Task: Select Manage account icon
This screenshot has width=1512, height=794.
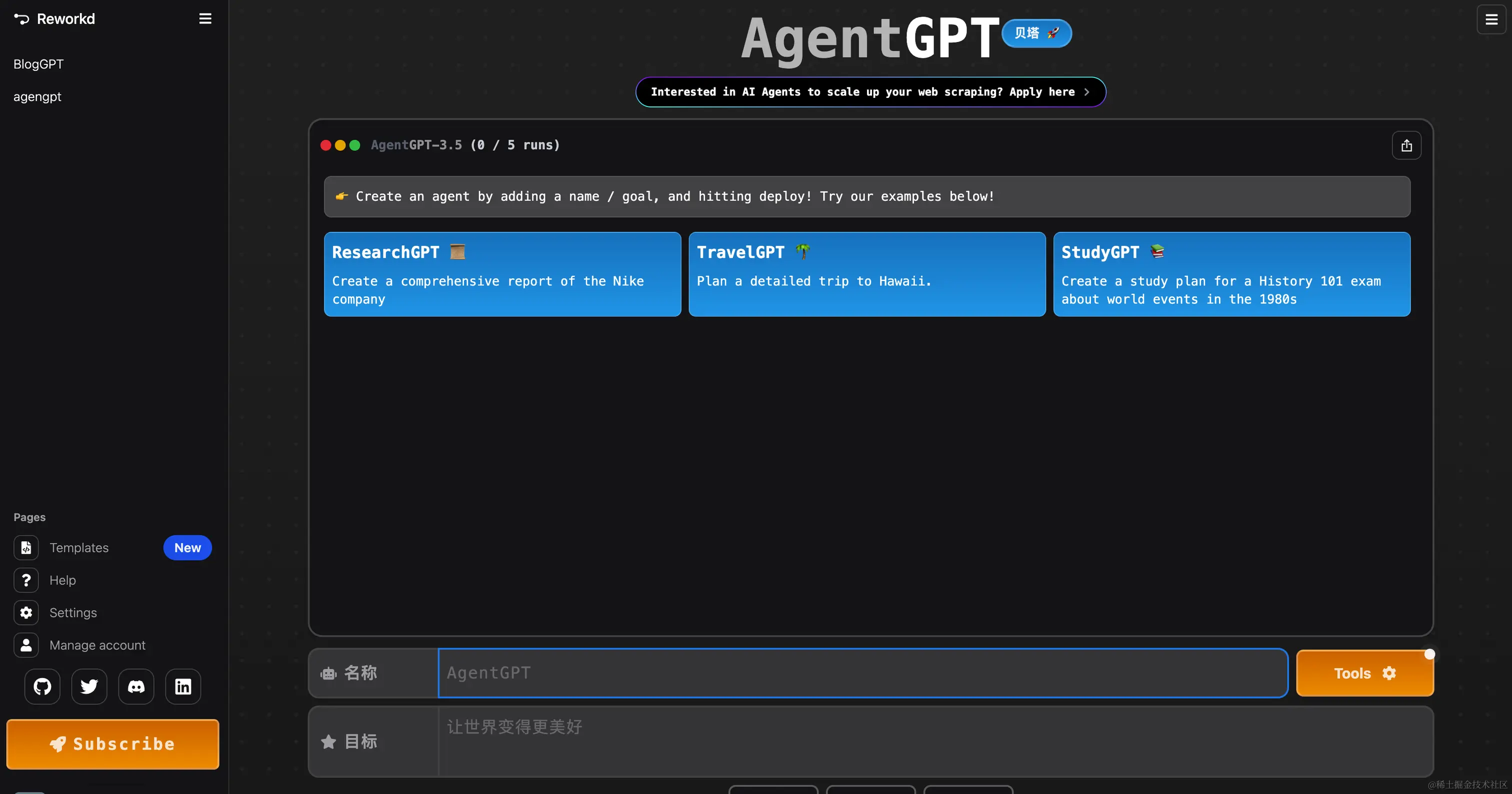Action: (26, 645)
